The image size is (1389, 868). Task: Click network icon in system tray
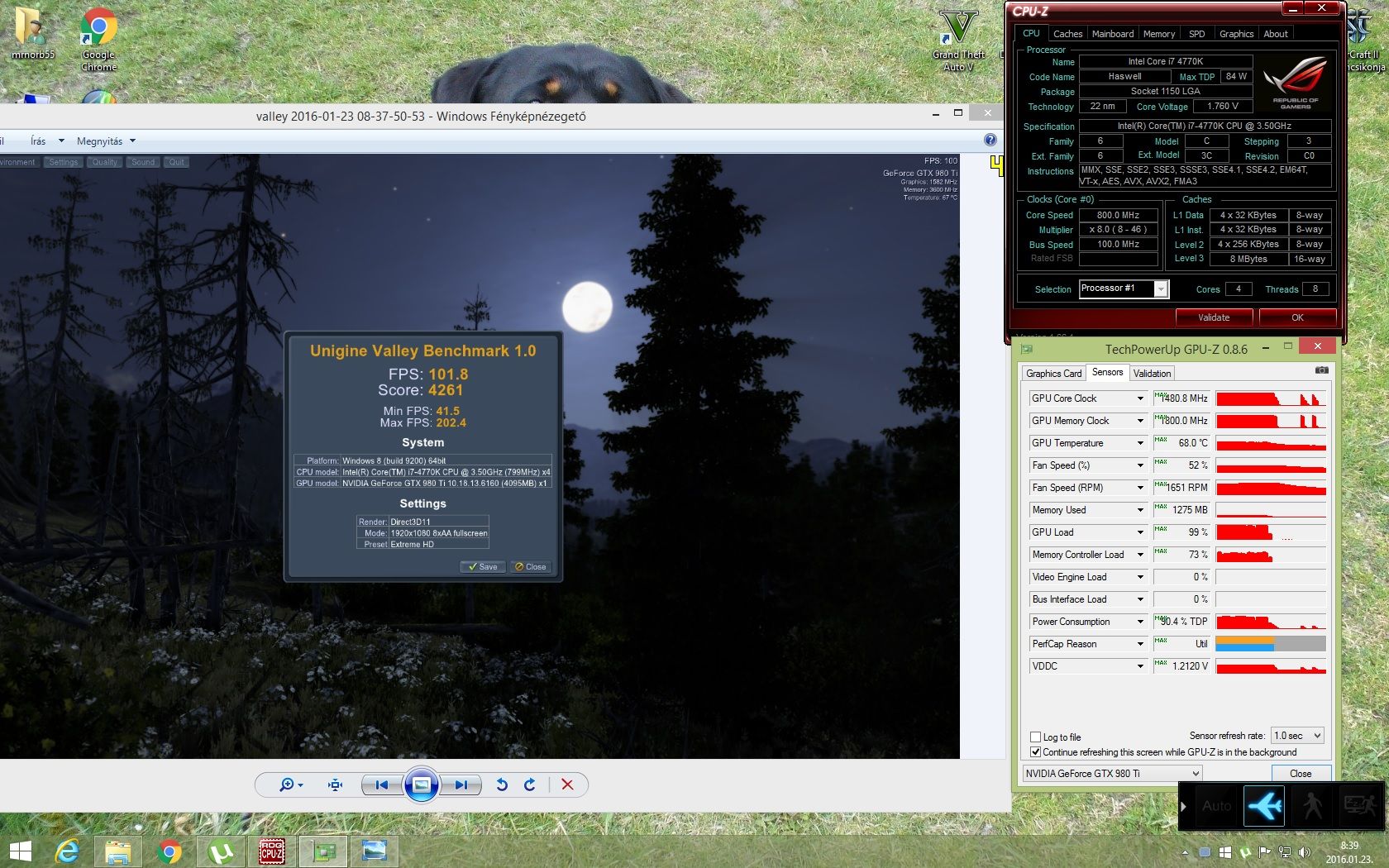tap(1284, 852)
